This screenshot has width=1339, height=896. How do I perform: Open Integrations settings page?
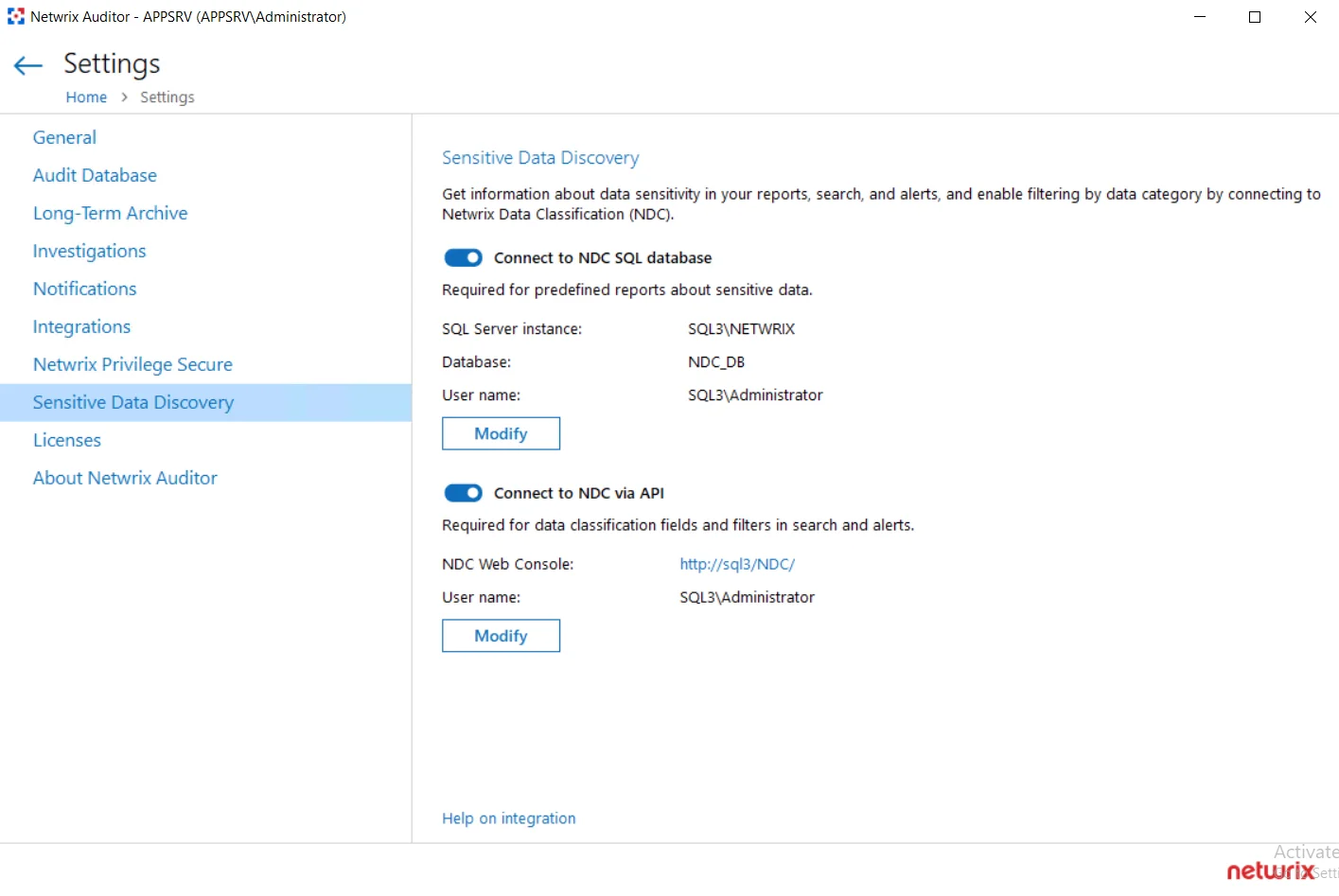81,326
